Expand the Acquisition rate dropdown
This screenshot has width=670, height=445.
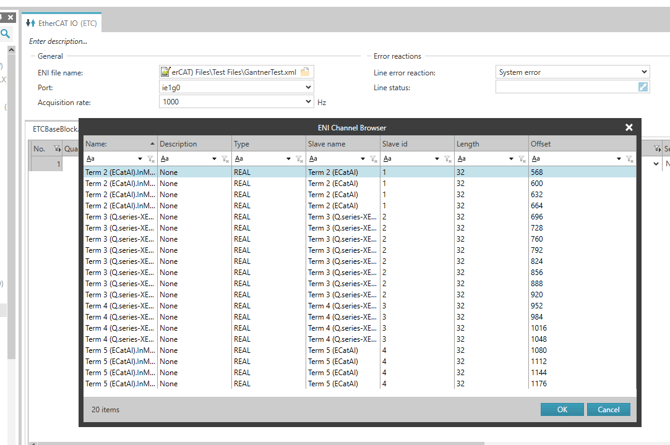tap(308, 102)
